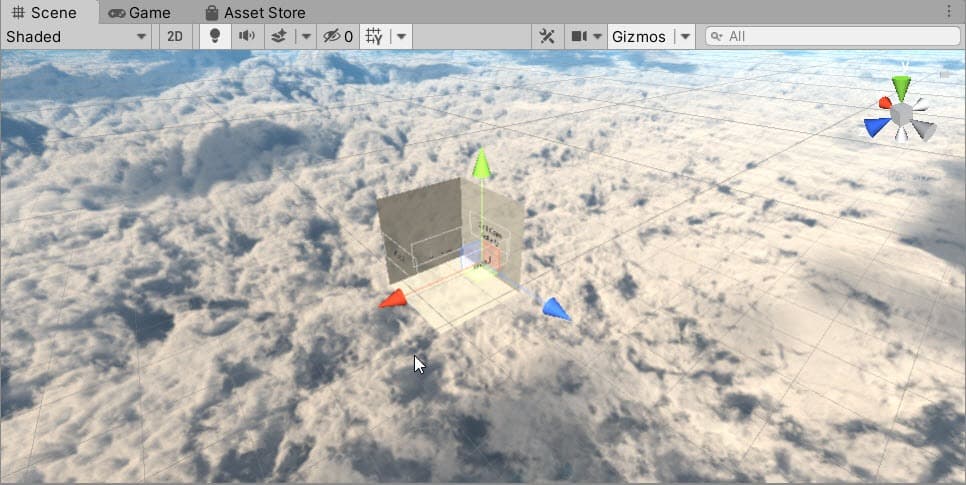
Task: Click the effects layers icon in the toolbar
Action: [x=280, y=36]
